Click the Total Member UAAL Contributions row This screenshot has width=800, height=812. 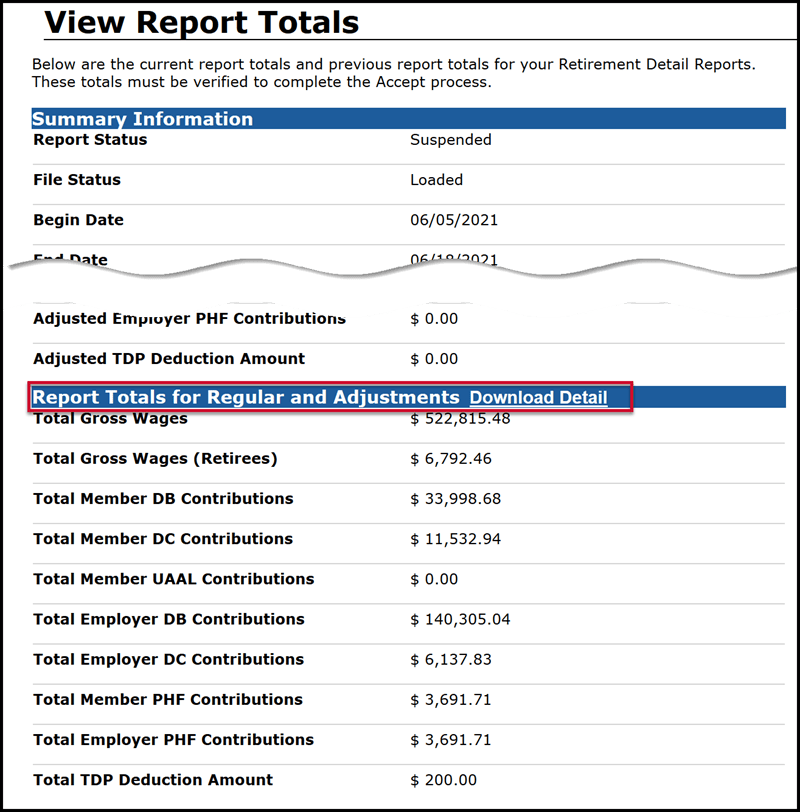(300, 579)
